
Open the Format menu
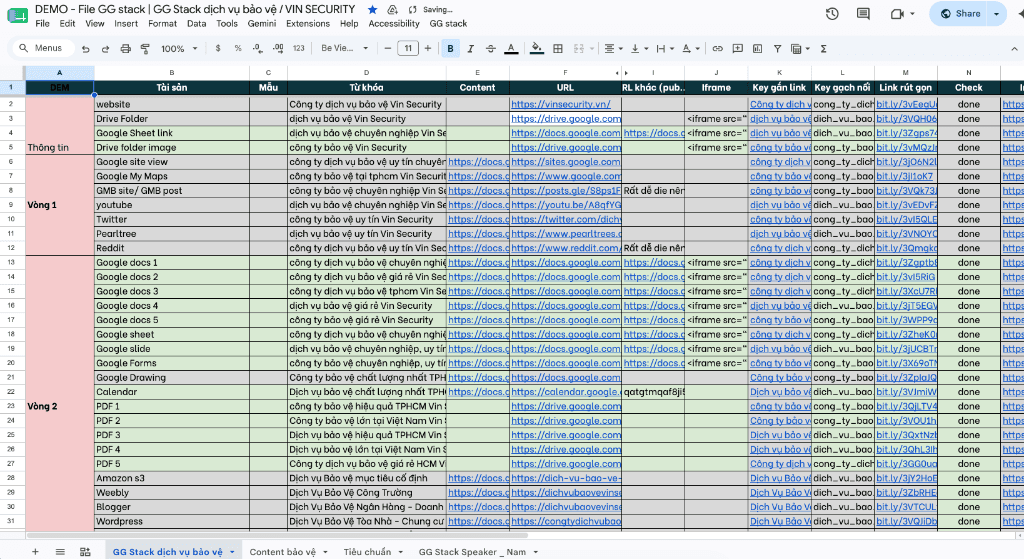(x=163, y=24)
